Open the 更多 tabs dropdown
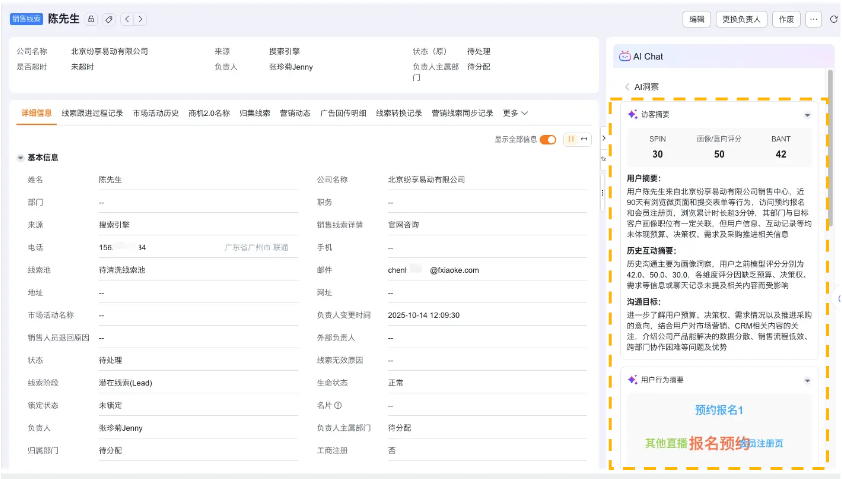842x479 pixels. (515, 113)
